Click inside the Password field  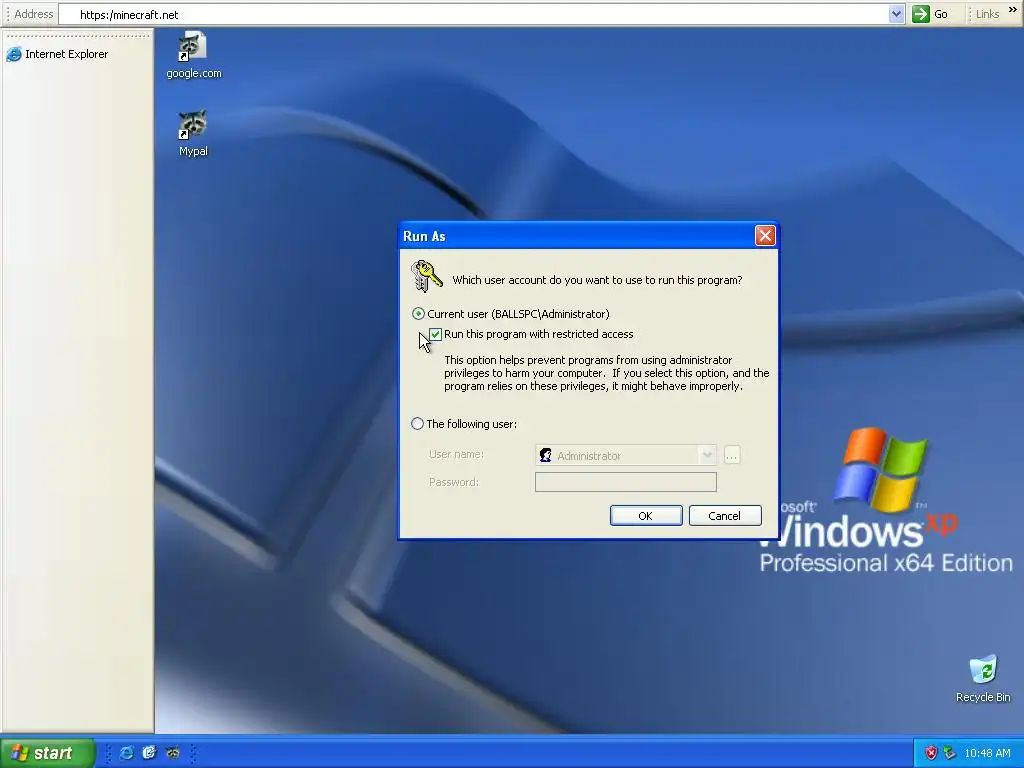(x=626, y=482)
